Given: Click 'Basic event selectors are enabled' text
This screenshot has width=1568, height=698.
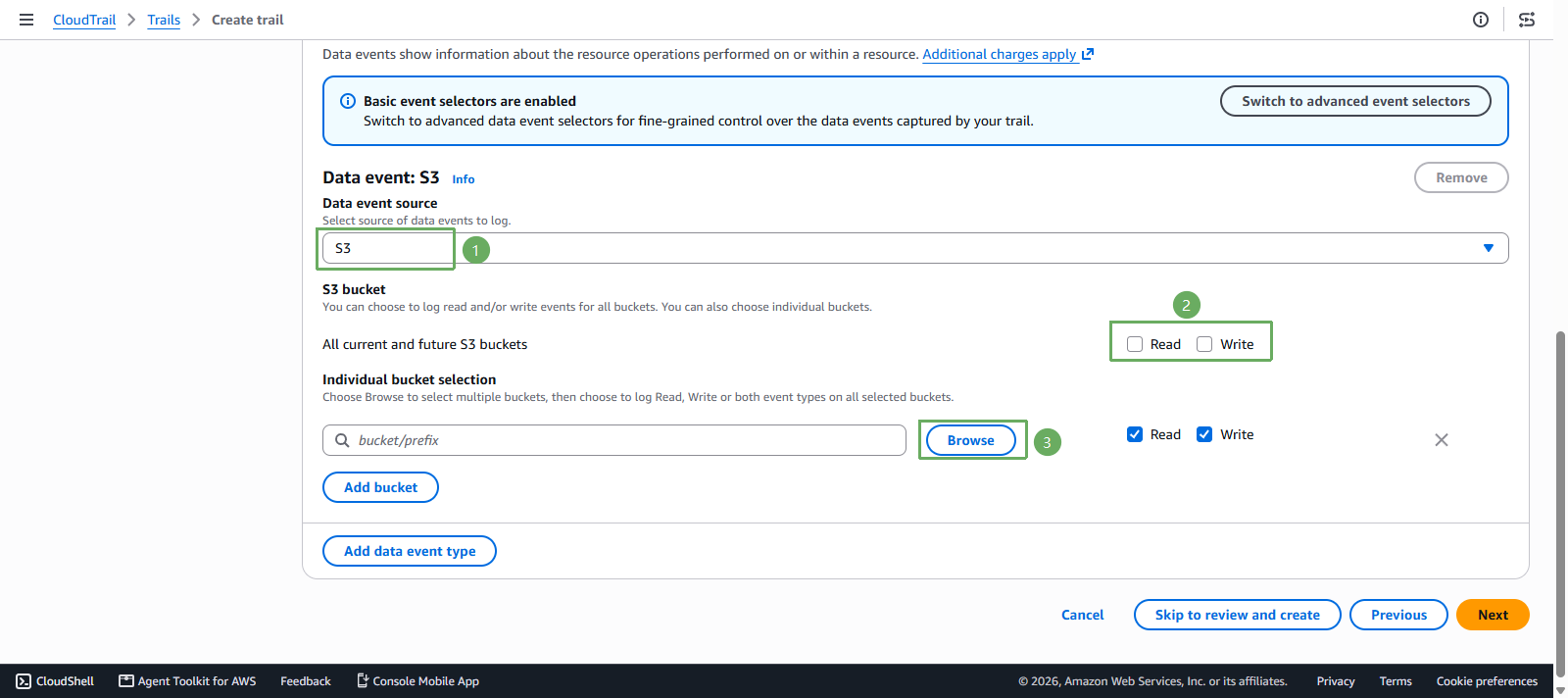Looking at the screenshot, I should pyautogui.click(x=469, y=101).
